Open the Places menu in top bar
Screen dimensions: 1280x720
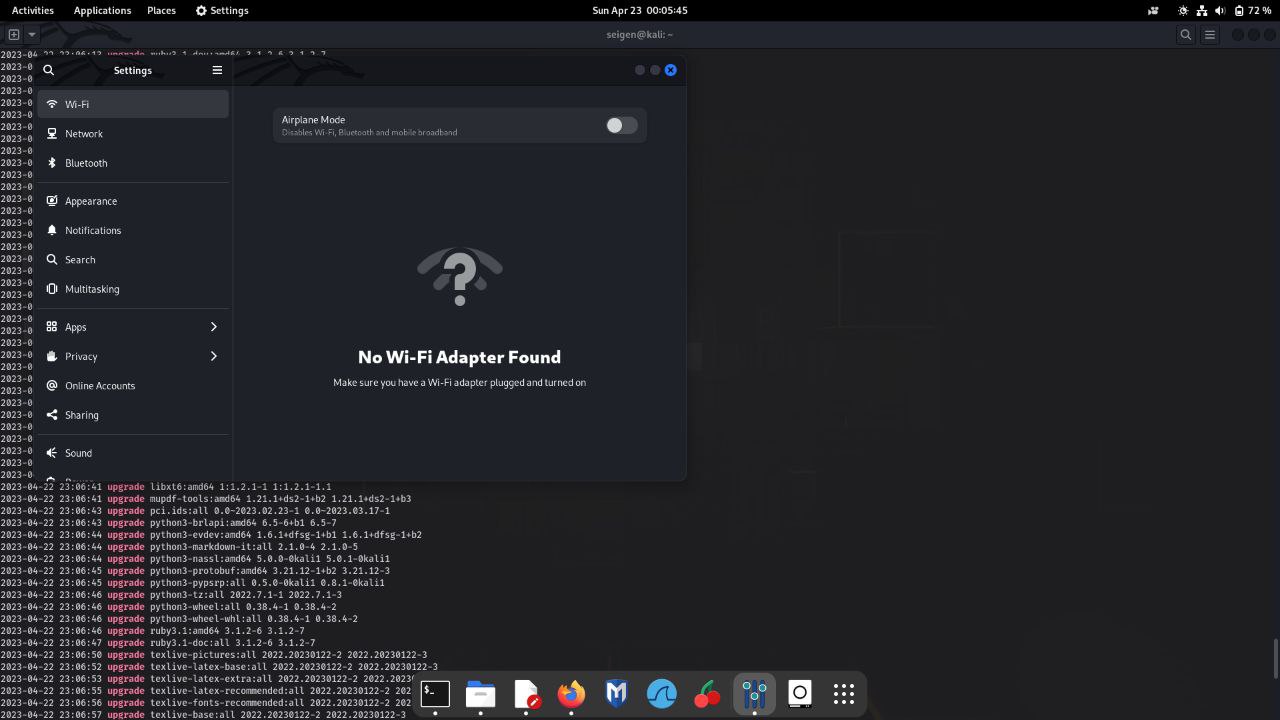tap(161, 10)
